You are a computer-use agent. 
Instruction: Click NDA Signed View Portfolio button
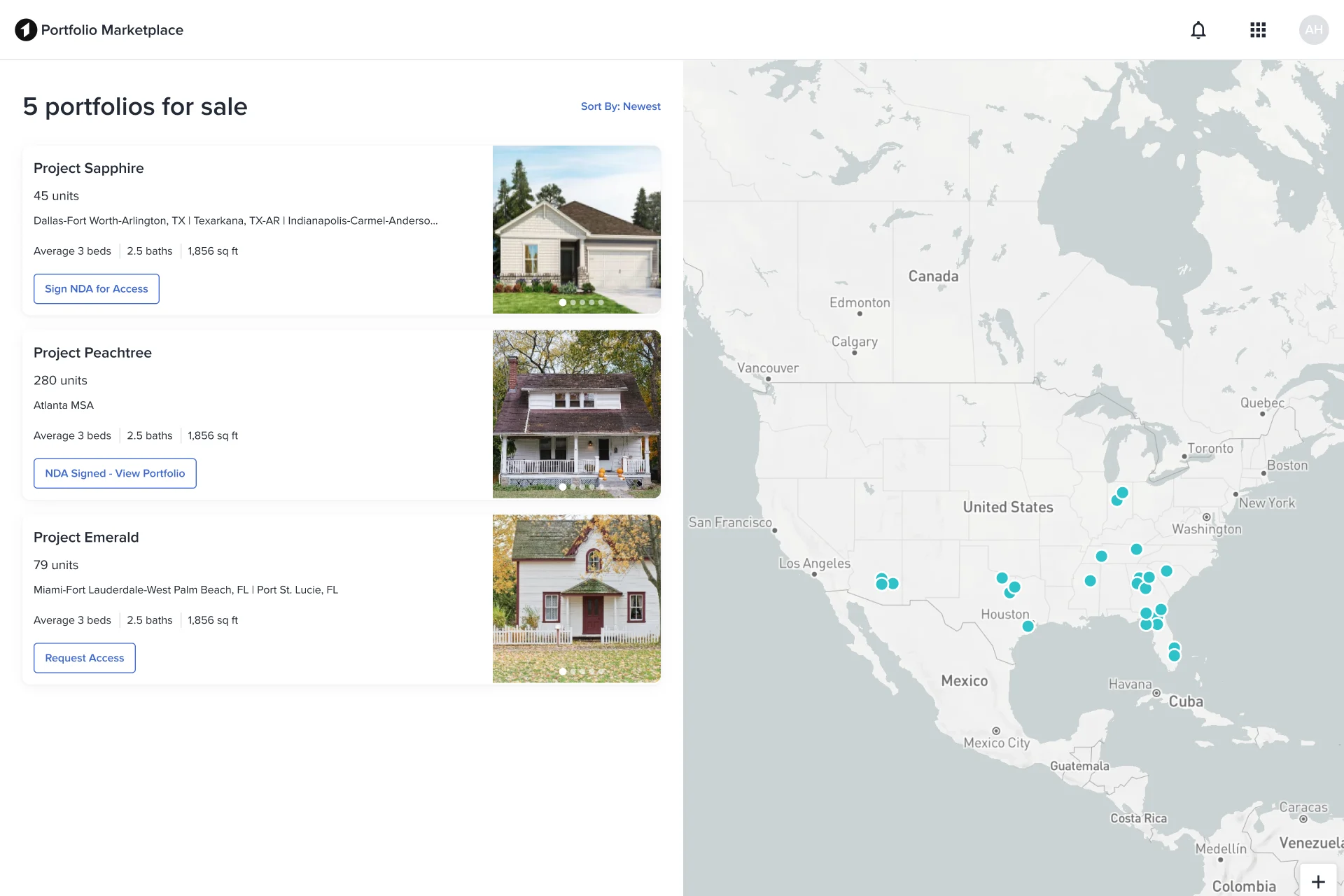pyautogui.click(x=115, y=473)
